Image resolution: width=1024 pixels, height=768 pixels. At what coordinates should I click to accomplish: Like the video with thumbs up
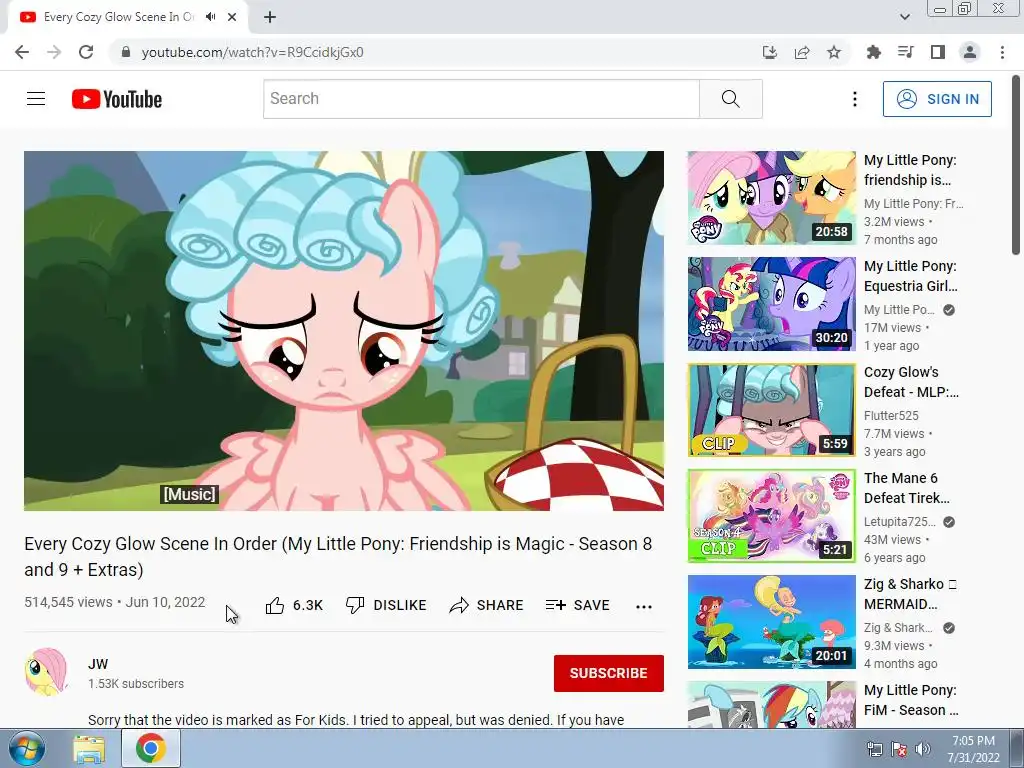coord(275,605)
